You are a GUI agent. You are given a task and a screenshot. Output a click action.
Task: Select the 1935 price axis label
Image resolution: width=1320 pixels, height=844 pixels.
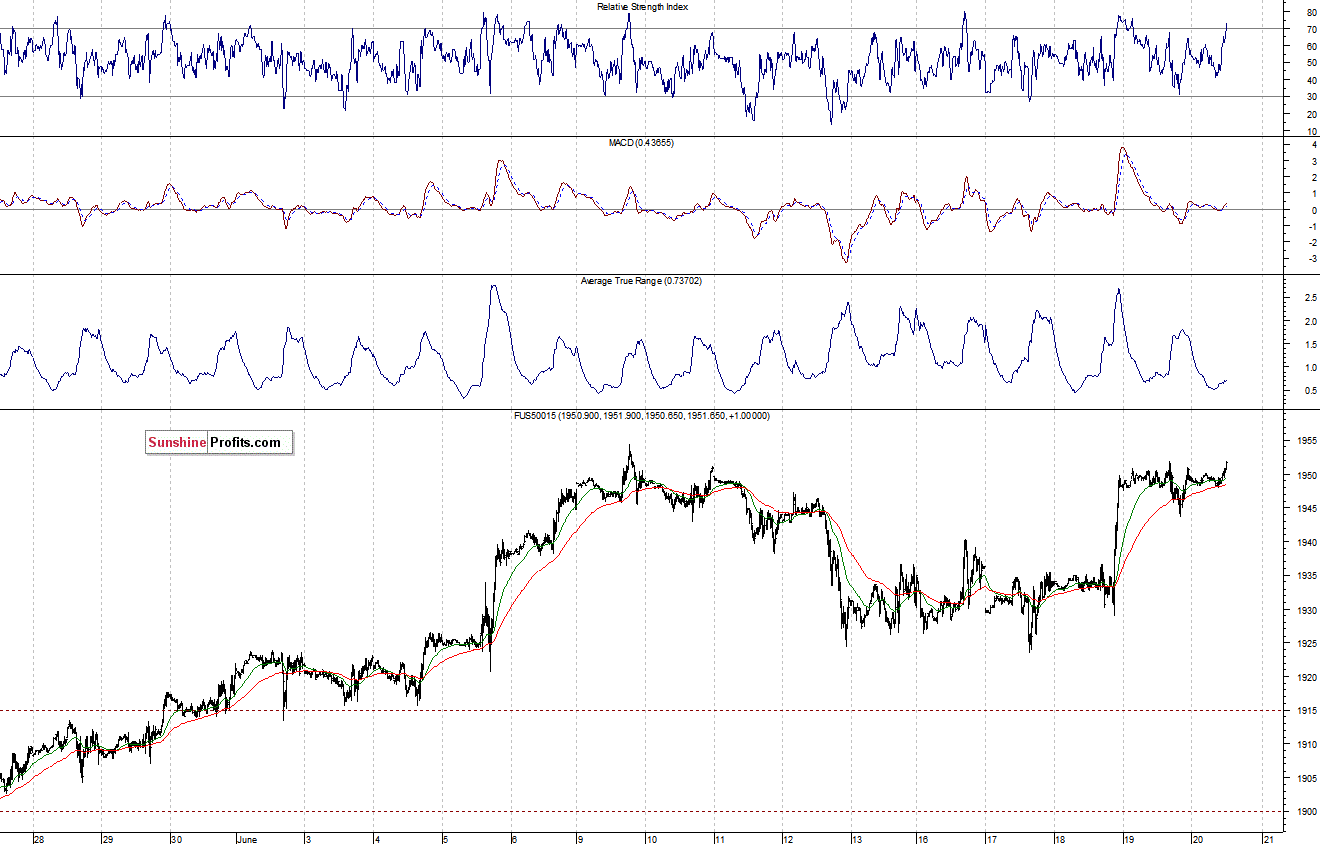(x=1306, y=576)
